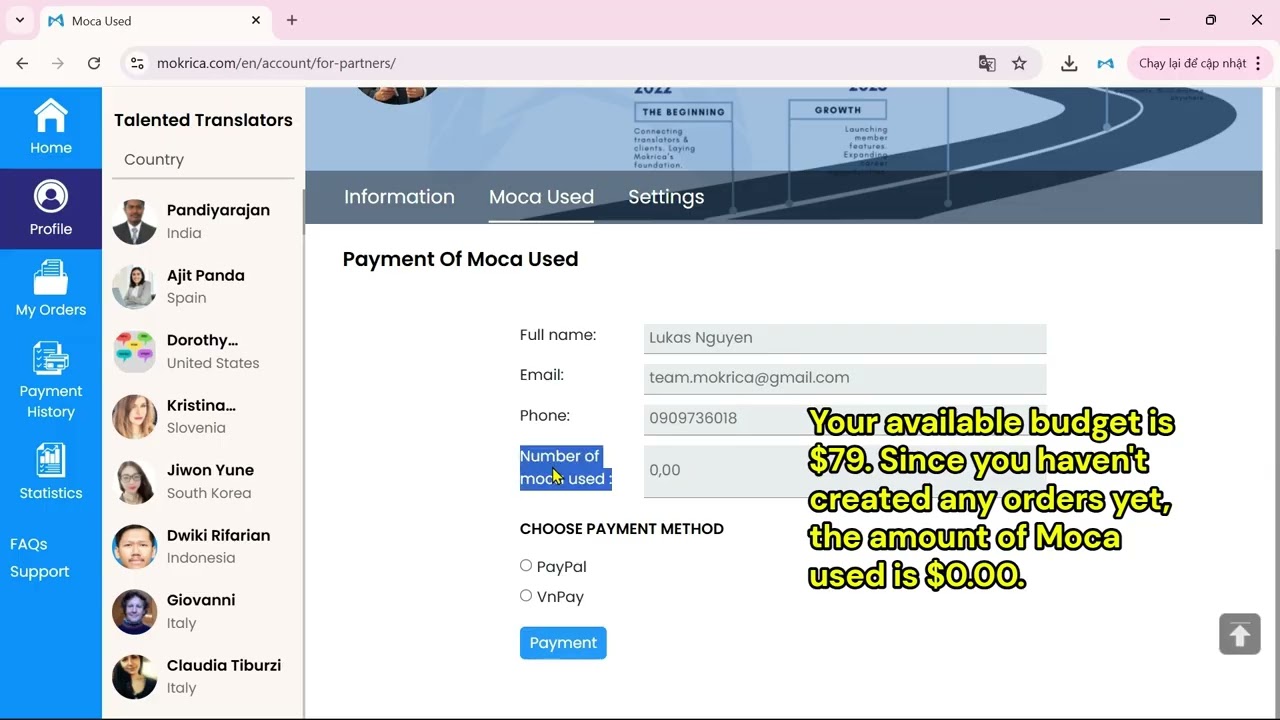Open Dorothy's translator avatar
This screenshot has width=1280, height=720.
pyautogui.click(x=134, y=352)
